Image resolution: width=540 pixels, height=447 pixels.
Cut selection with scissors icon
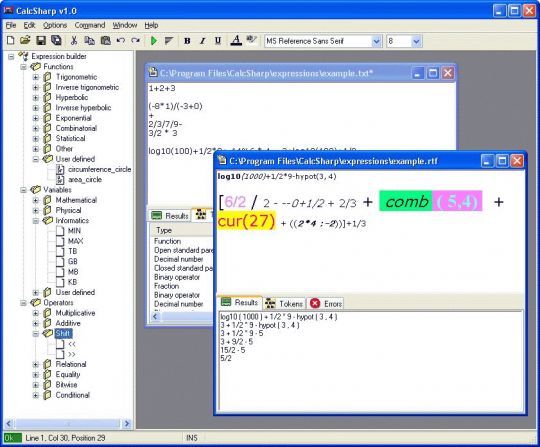coord(74,41)
